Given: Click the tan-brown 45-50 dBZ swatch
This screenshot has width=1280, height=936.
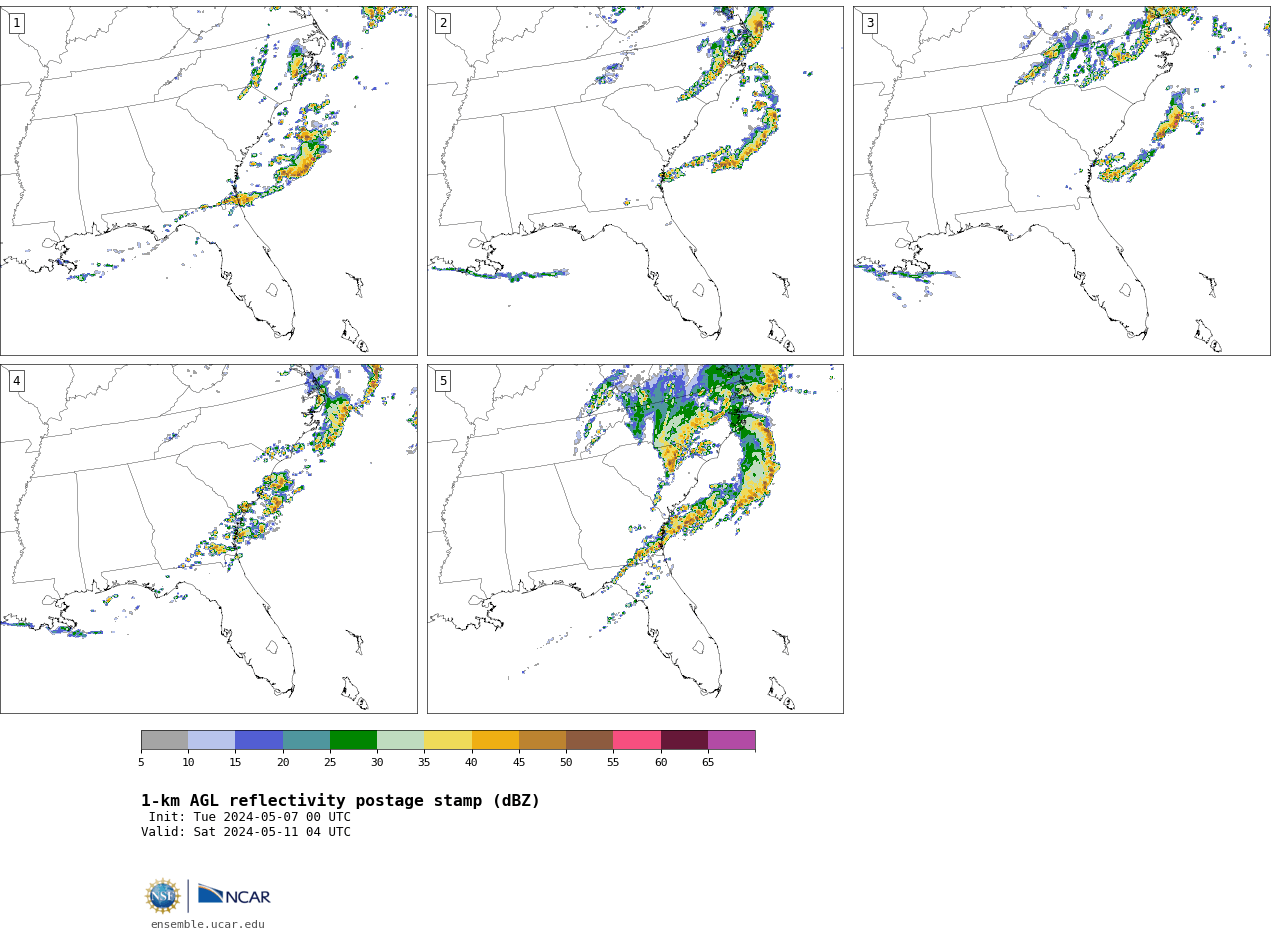Looking at the screenshot, I should click(542, 740).
